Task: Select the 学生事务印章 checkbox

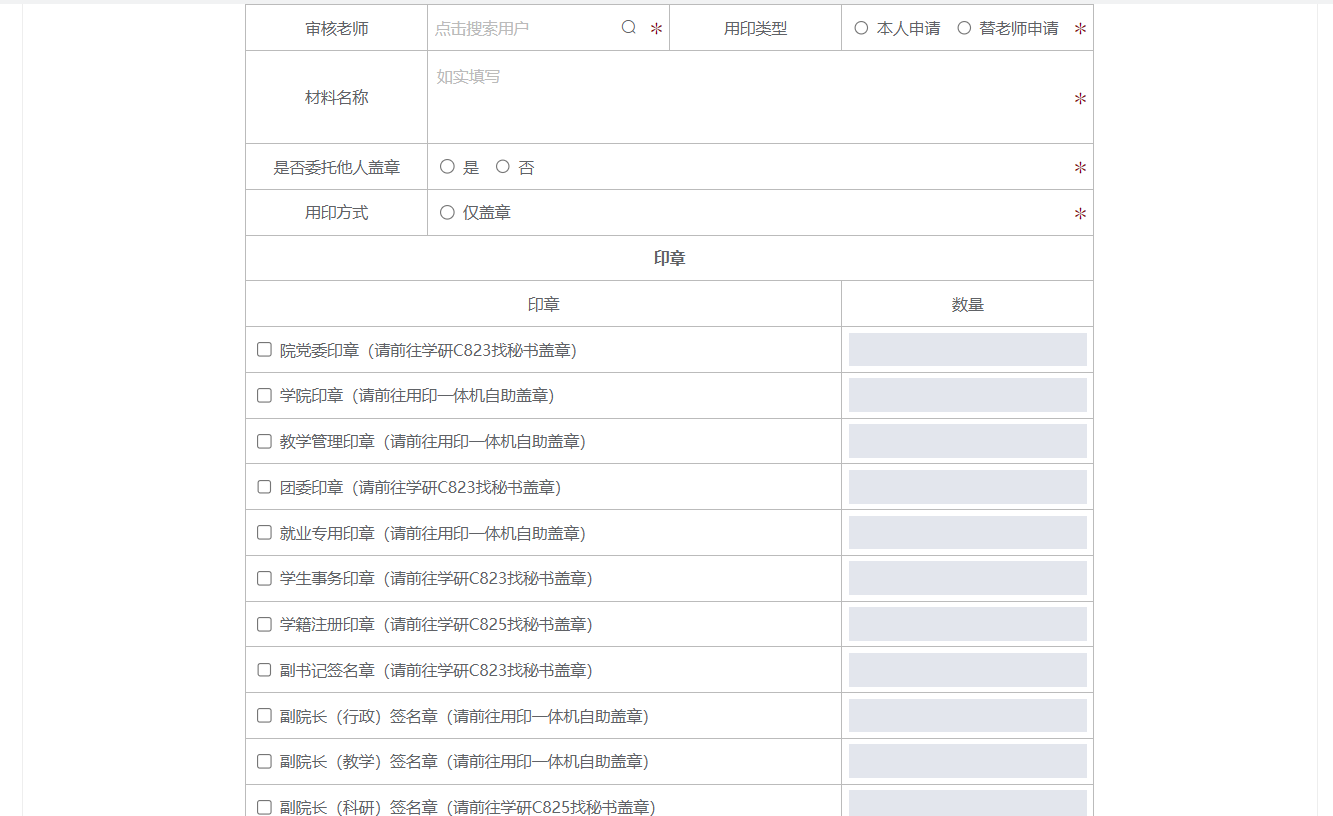Action: (264, 578)
